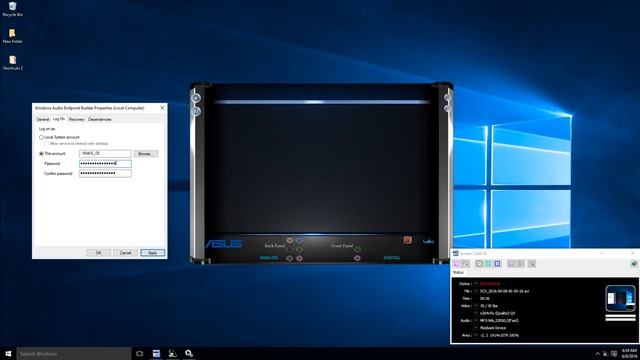The width and height of the screenshot is (640, 360).
Task: Click the upper round icon on ASUS panel's left edge
Action: pos(196,98)
